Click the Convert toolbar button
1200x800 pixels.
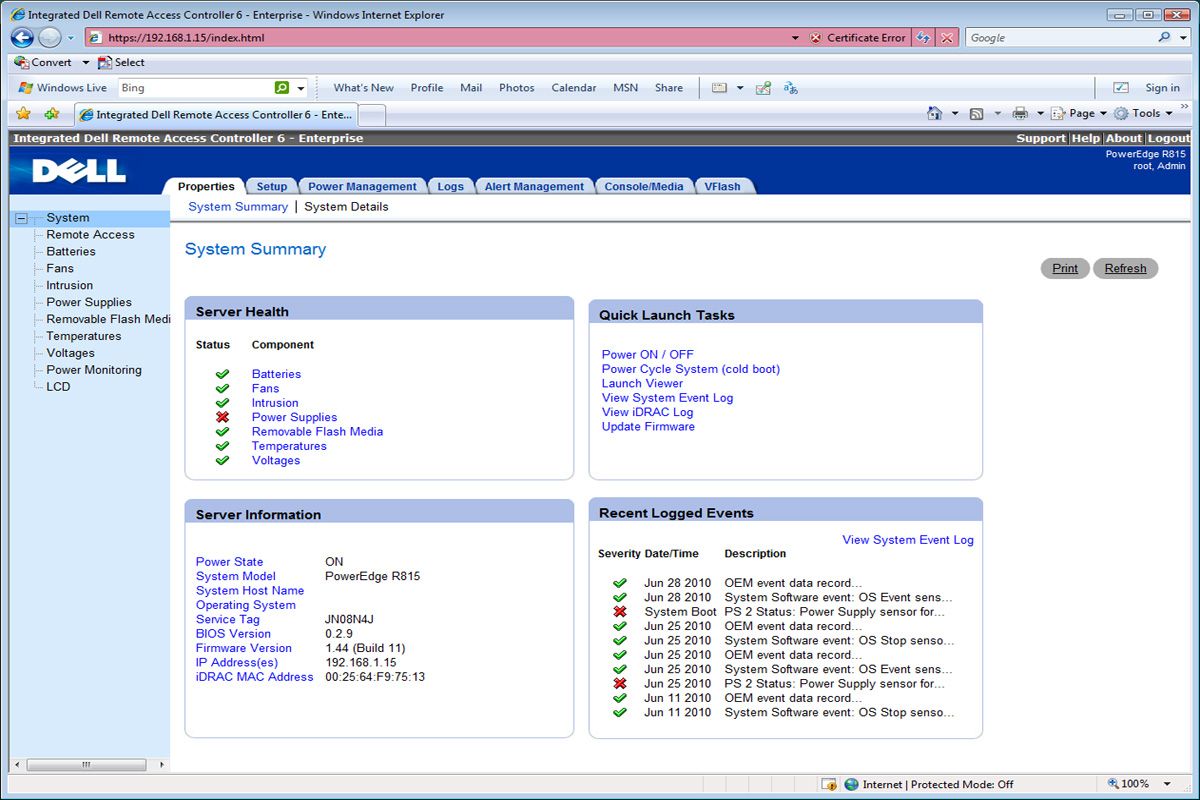(x=43, y=62)
